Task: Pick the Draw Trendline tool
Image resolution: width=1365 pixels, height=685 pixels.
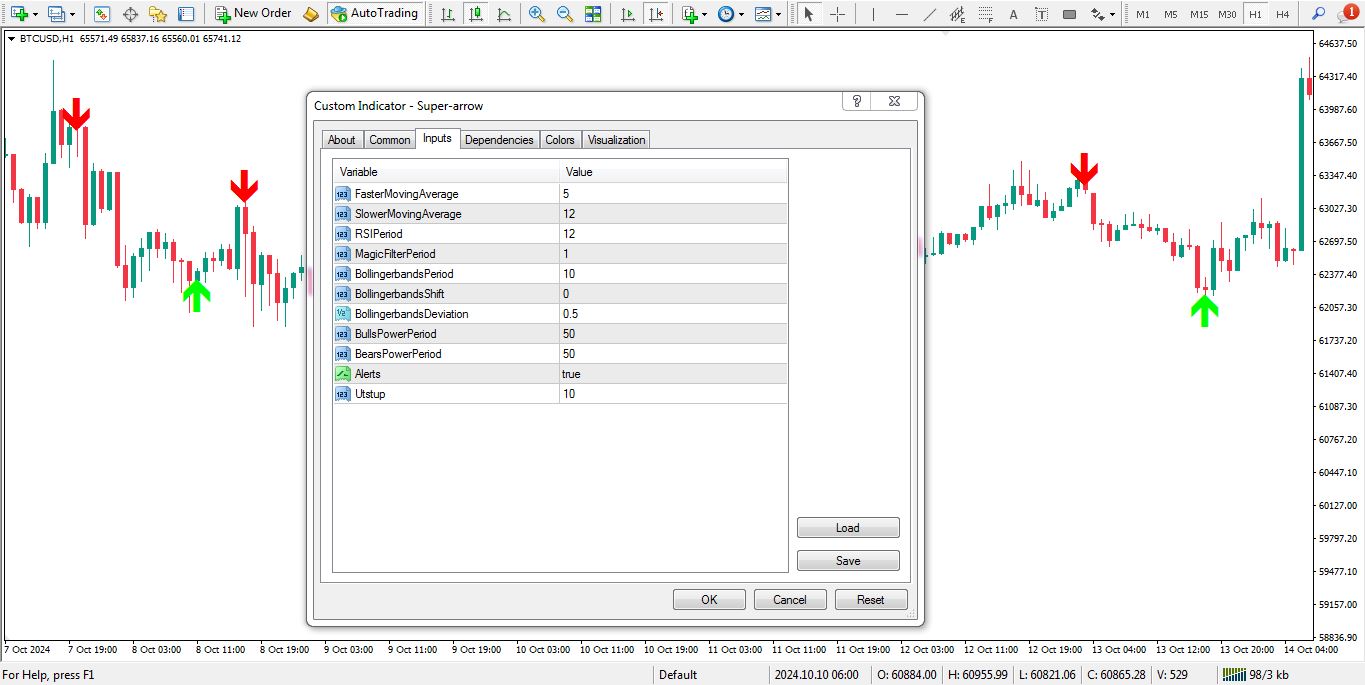Action: tap(929, 14)
